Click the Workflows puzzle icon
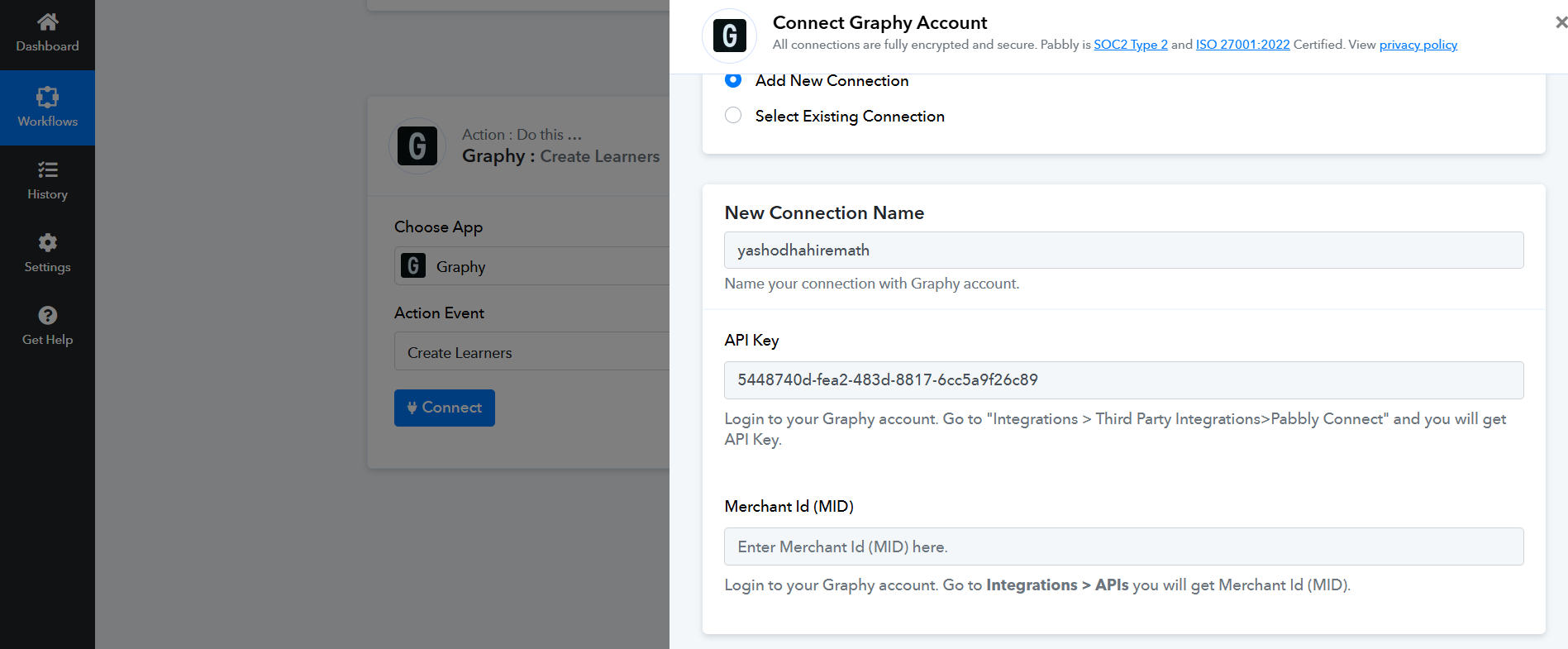 click(x=47, y=98)
